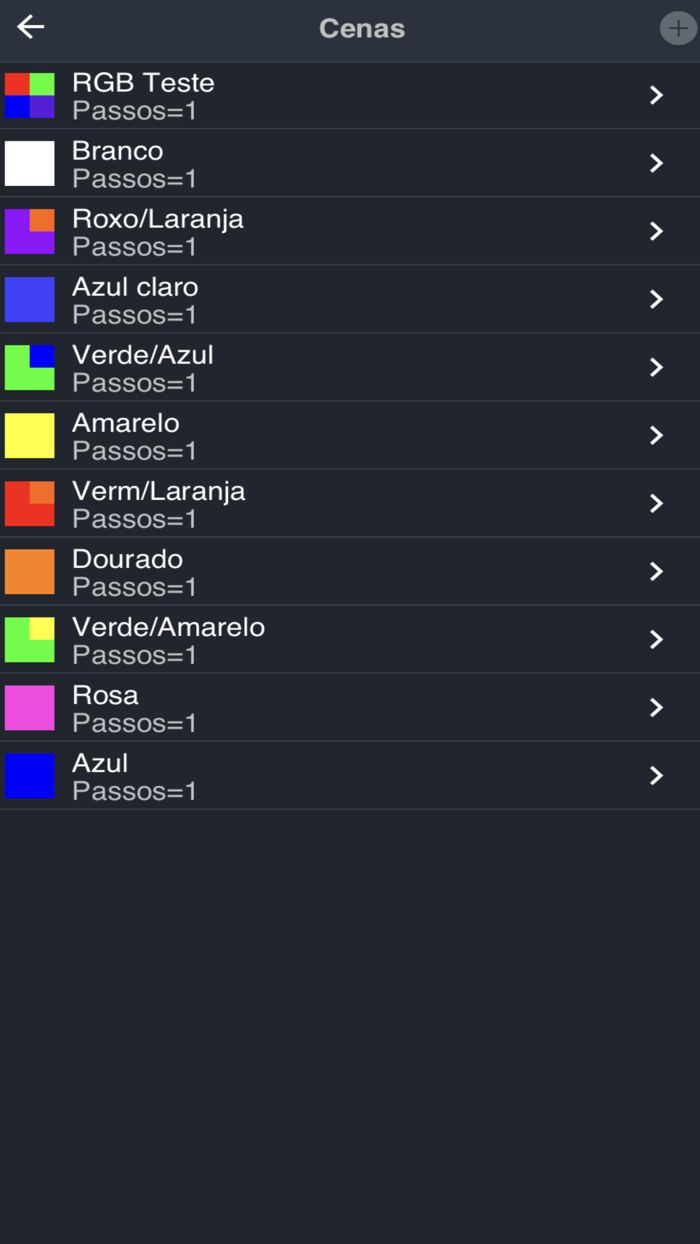This screenshot has width=700, height=1244.
Task: Tap the back arrow to leave Cenas
Action: coord(29,27)
